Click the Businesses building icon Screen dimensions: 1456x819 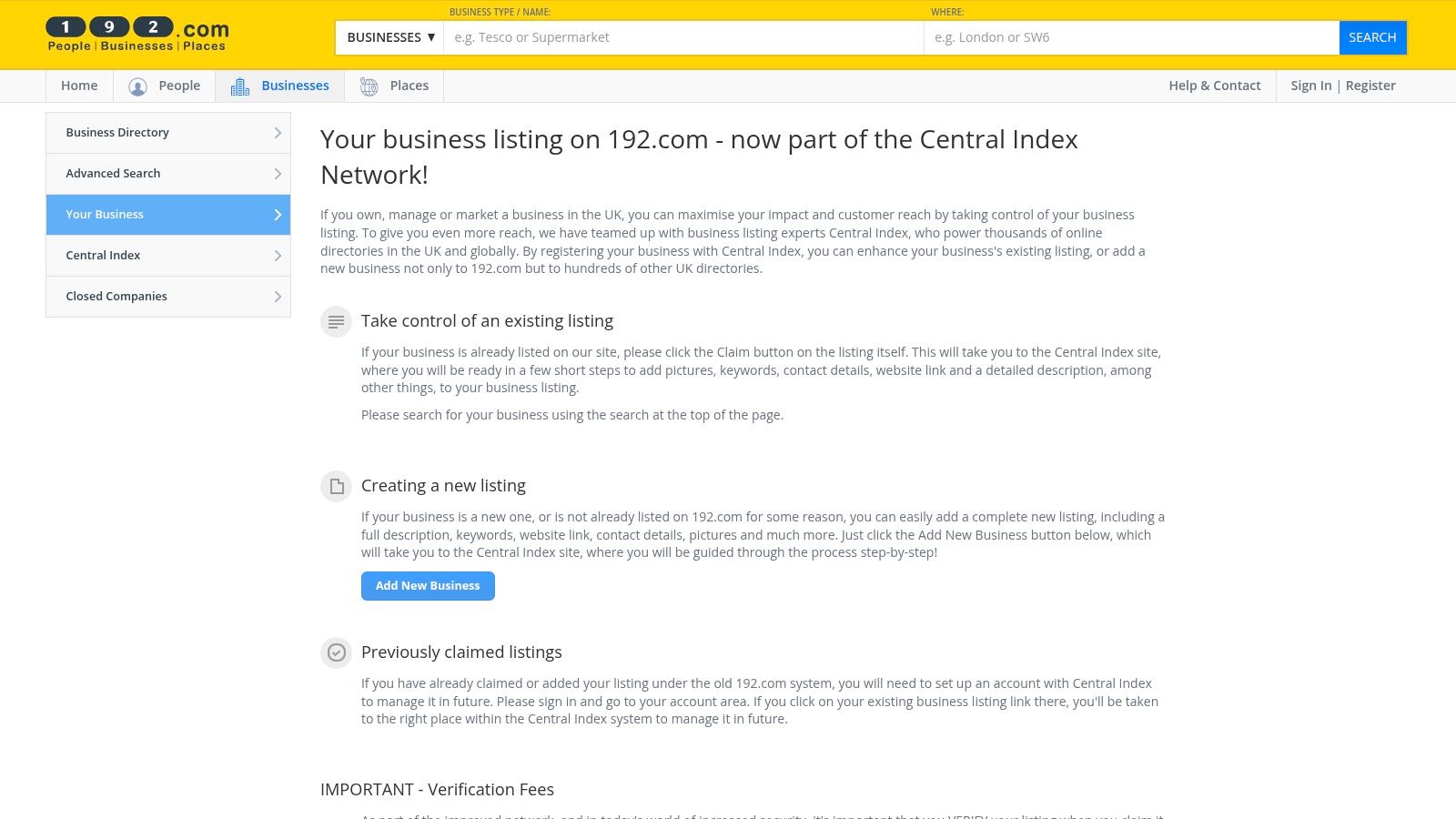[x=240, y=86]
